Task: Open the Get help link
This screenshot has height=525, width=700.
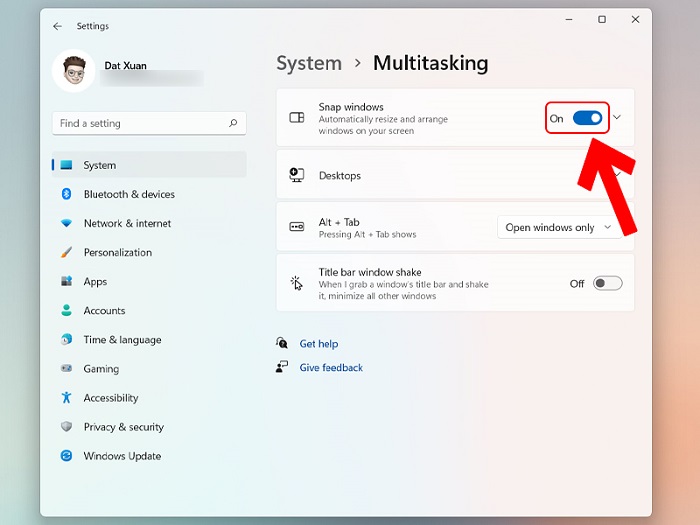Action: coord(318,344)
